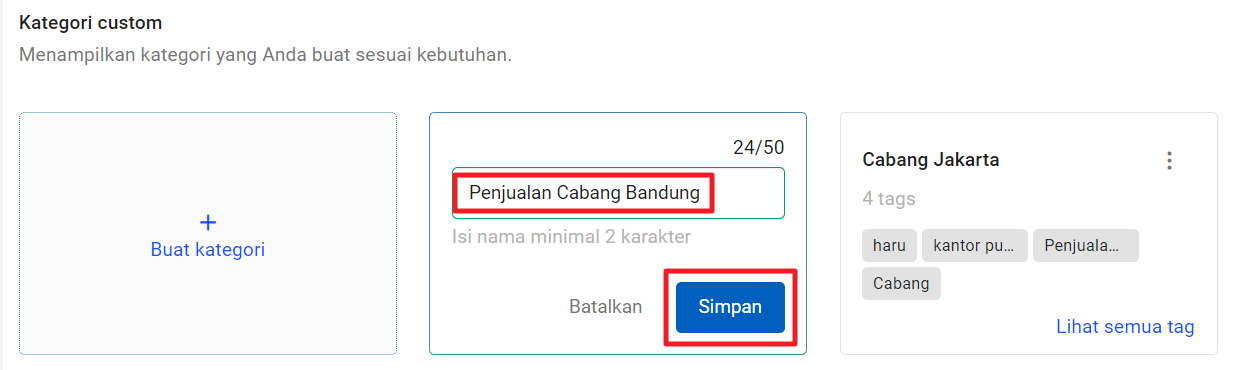Click empty area of Buat kategori card

pos(208,310)
